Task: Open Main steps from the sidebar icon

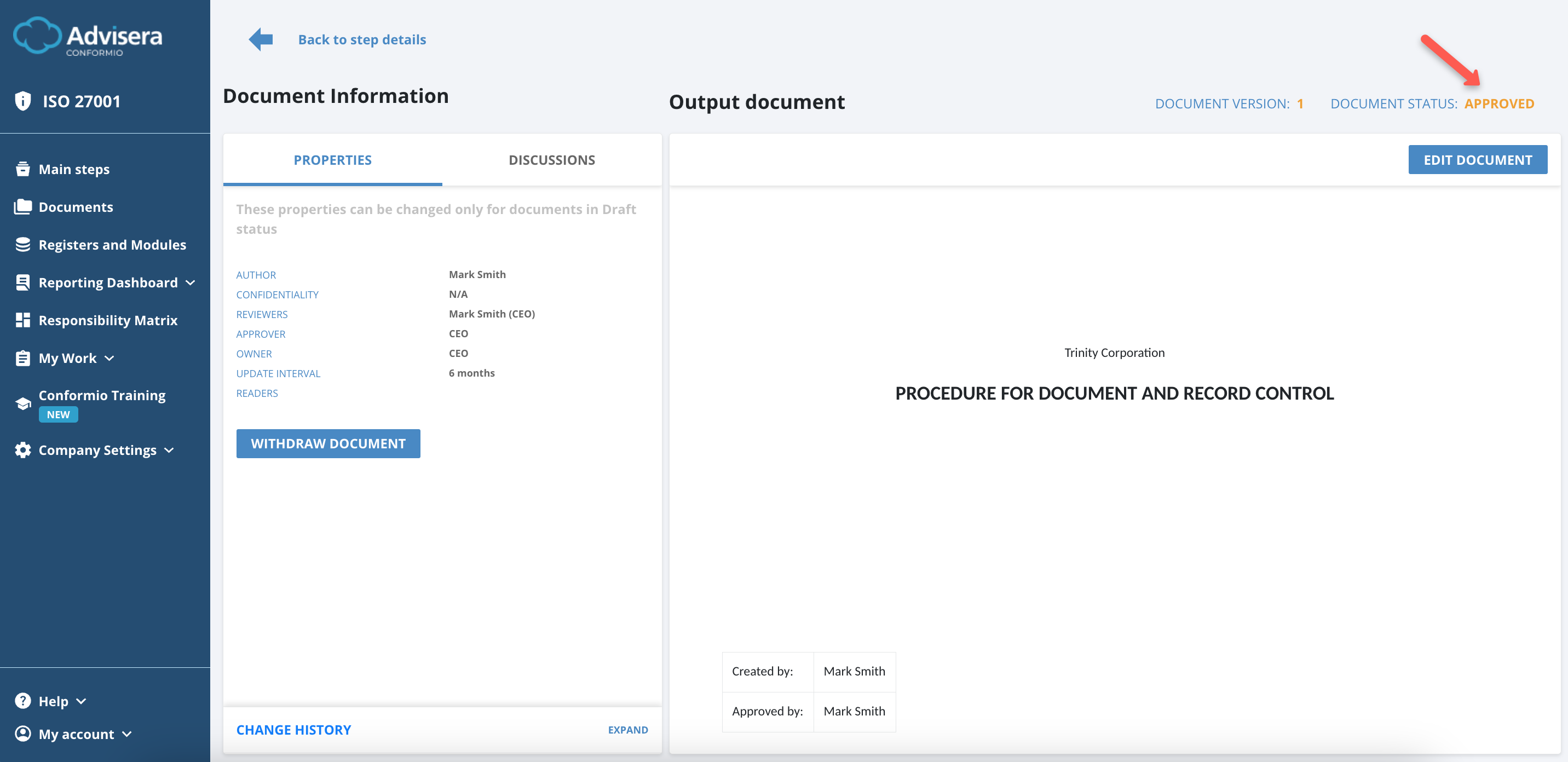Action: point(22,169)
